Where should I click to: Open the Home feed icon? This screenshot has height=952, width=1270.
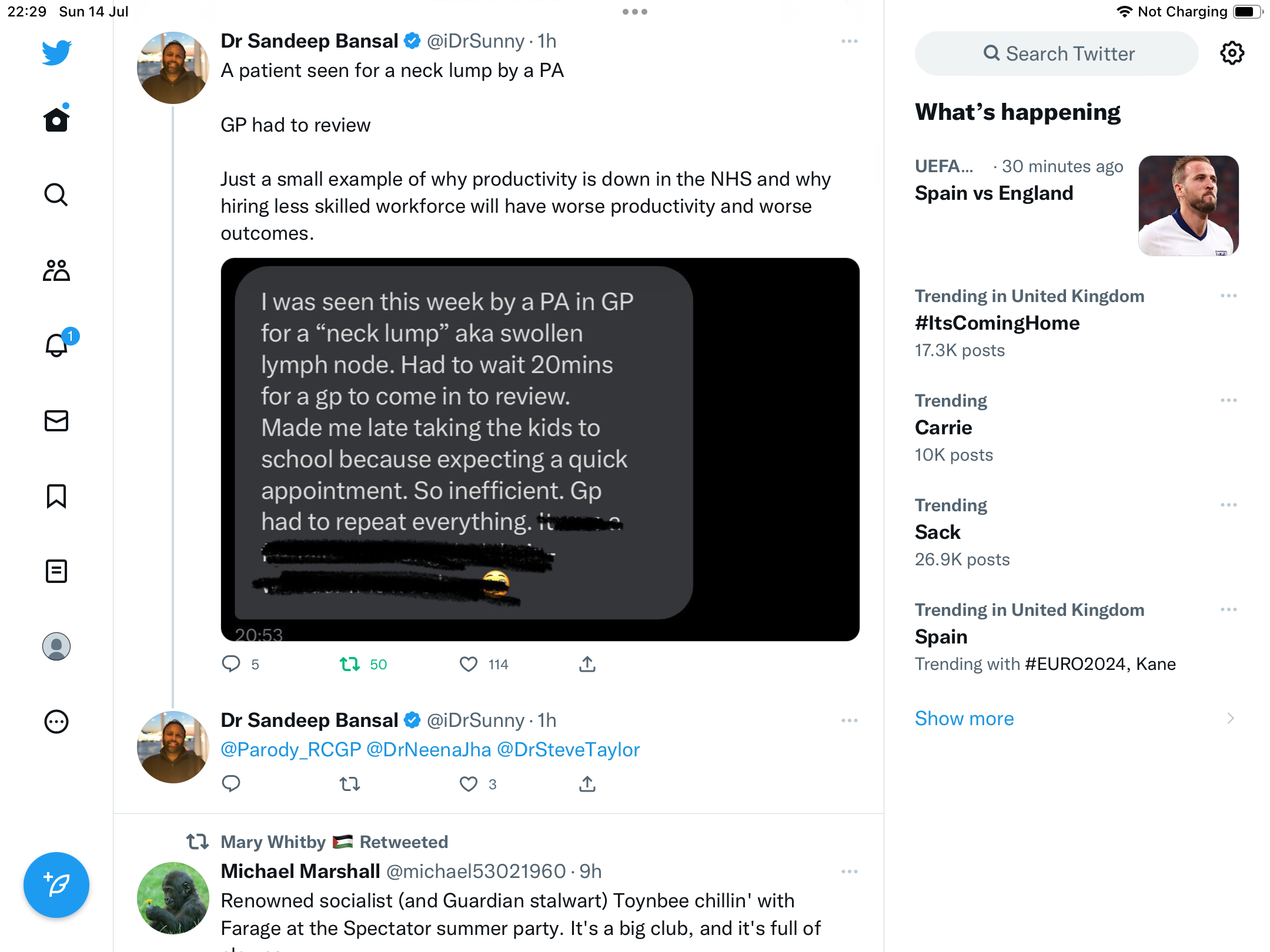[56, 120]
